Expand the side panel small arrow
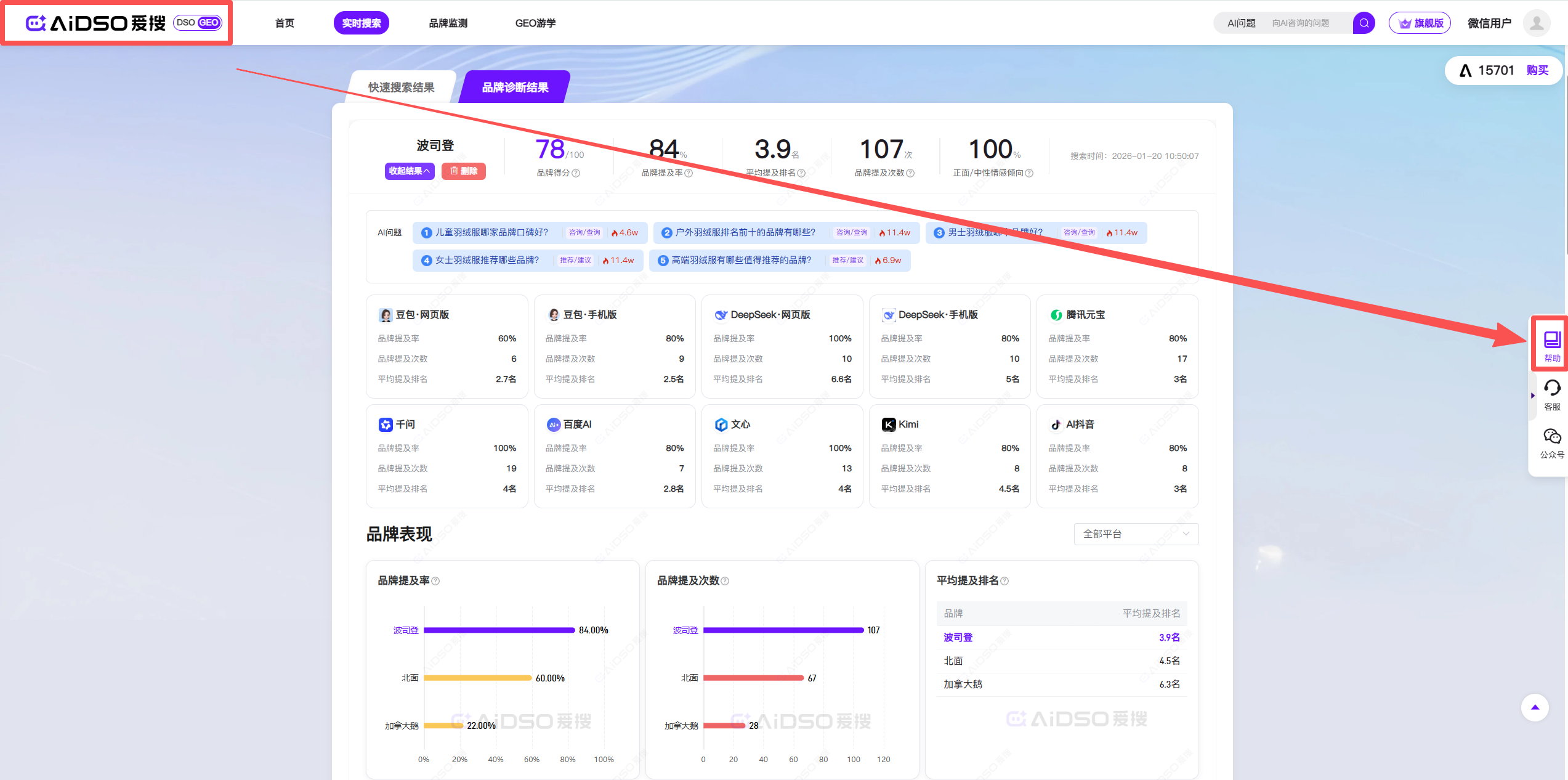 click(x=1532, y=396)
